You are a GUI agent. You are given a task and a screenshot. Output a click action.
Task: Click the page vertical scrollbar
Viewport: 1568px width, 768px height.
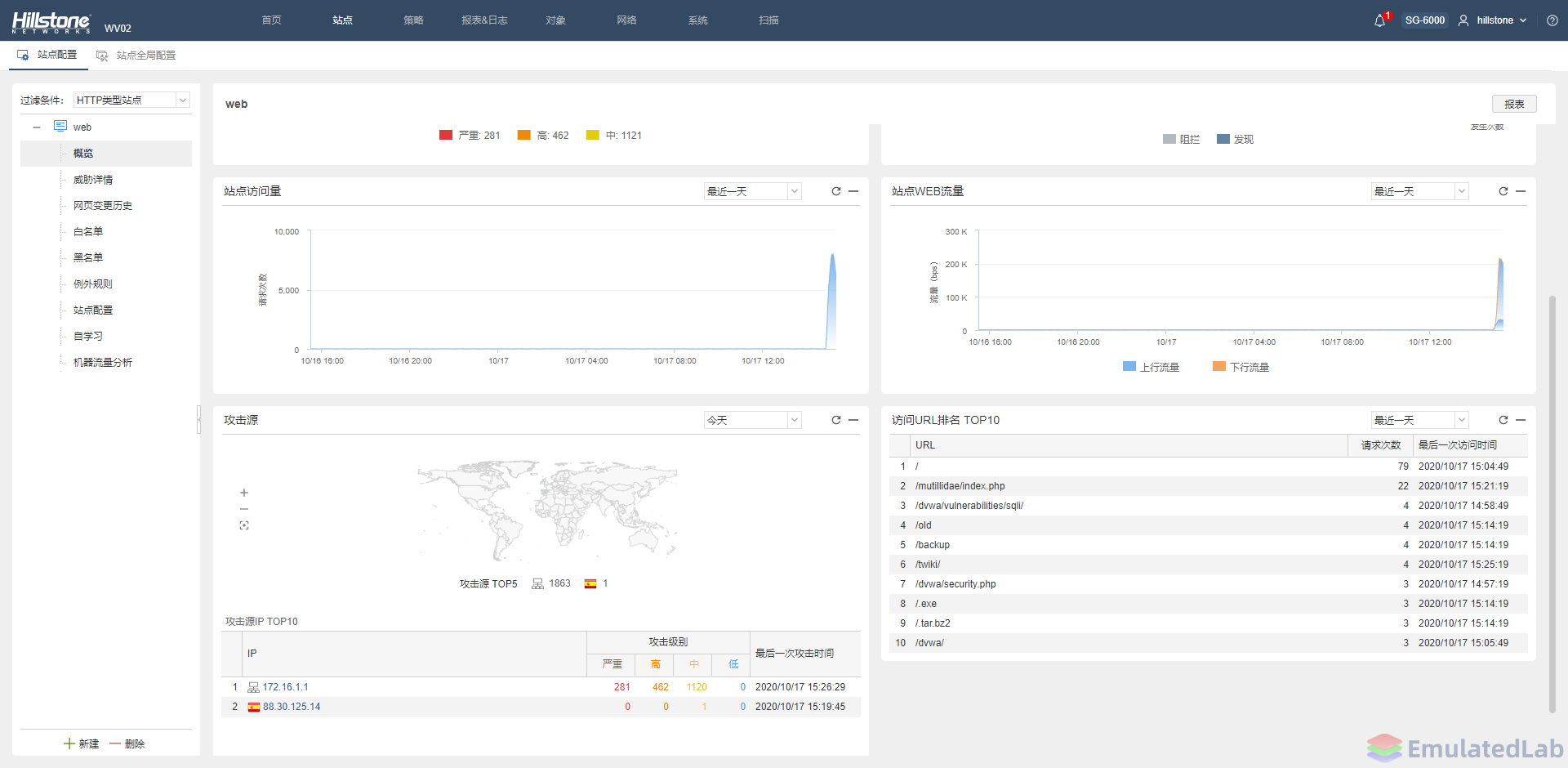click(x=1552, y=503)
